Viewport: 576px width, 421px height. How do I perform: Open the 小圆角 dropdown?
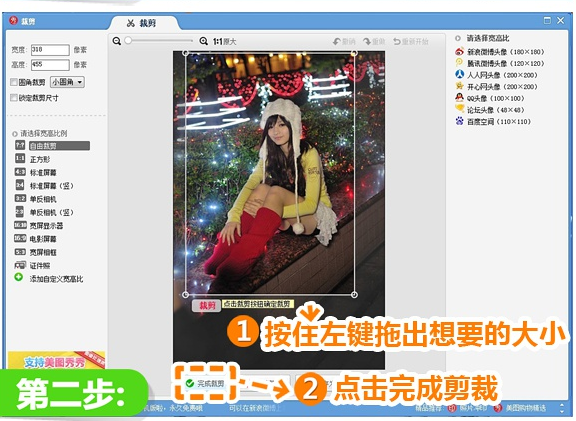coord(67,82)
